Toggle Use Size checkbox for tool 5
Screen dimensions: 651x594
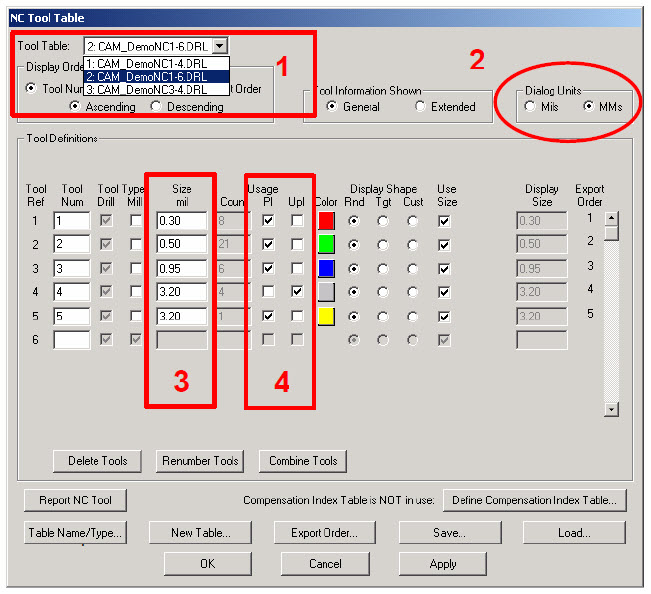pyautogui.click(x=444, y=317)
